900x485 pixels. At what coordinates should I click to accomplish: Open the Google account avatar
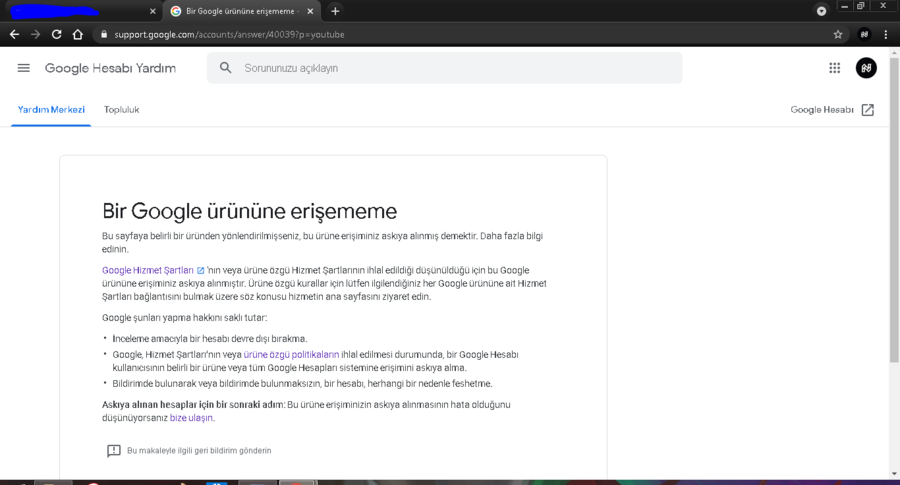coord(866,68)
